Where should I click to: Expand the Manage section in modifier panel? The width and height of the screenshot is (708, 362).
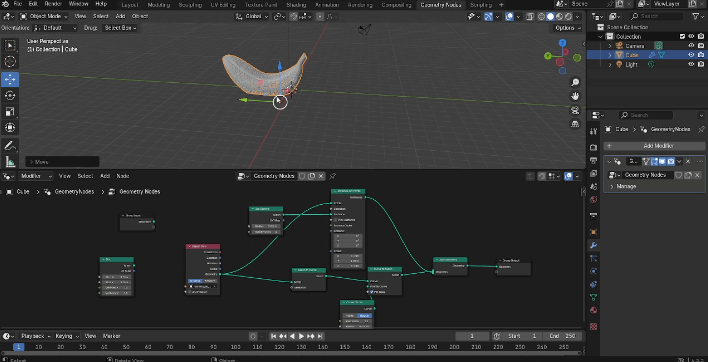pos(612,186)
